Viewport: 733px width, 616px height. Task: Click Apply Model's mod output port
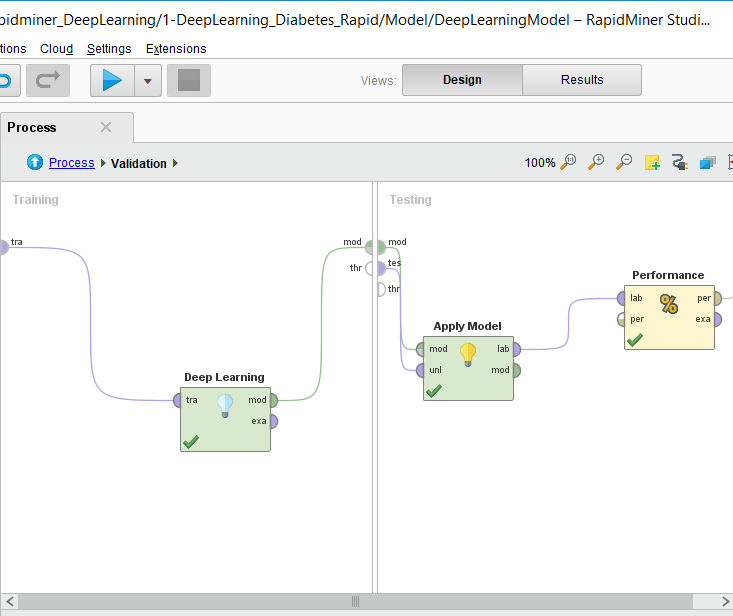pyautogui.click(x=517, y=370)
